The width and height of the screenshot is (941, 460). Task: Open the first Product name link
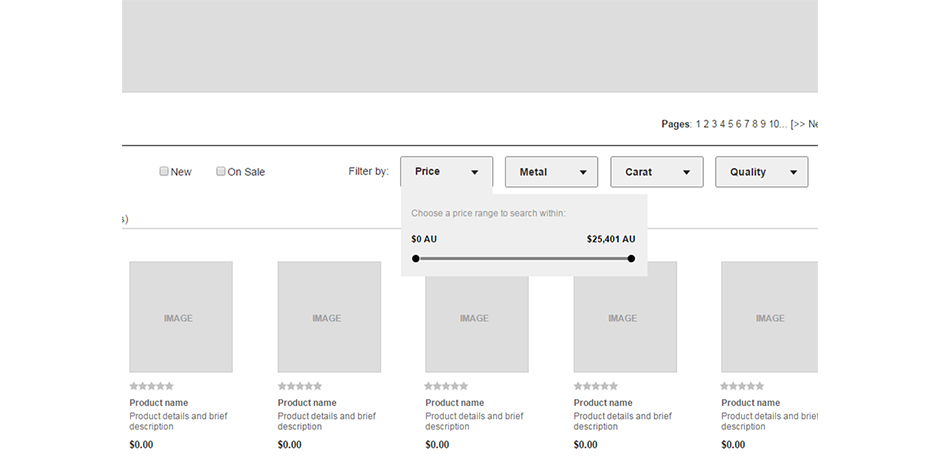[158, 402]
